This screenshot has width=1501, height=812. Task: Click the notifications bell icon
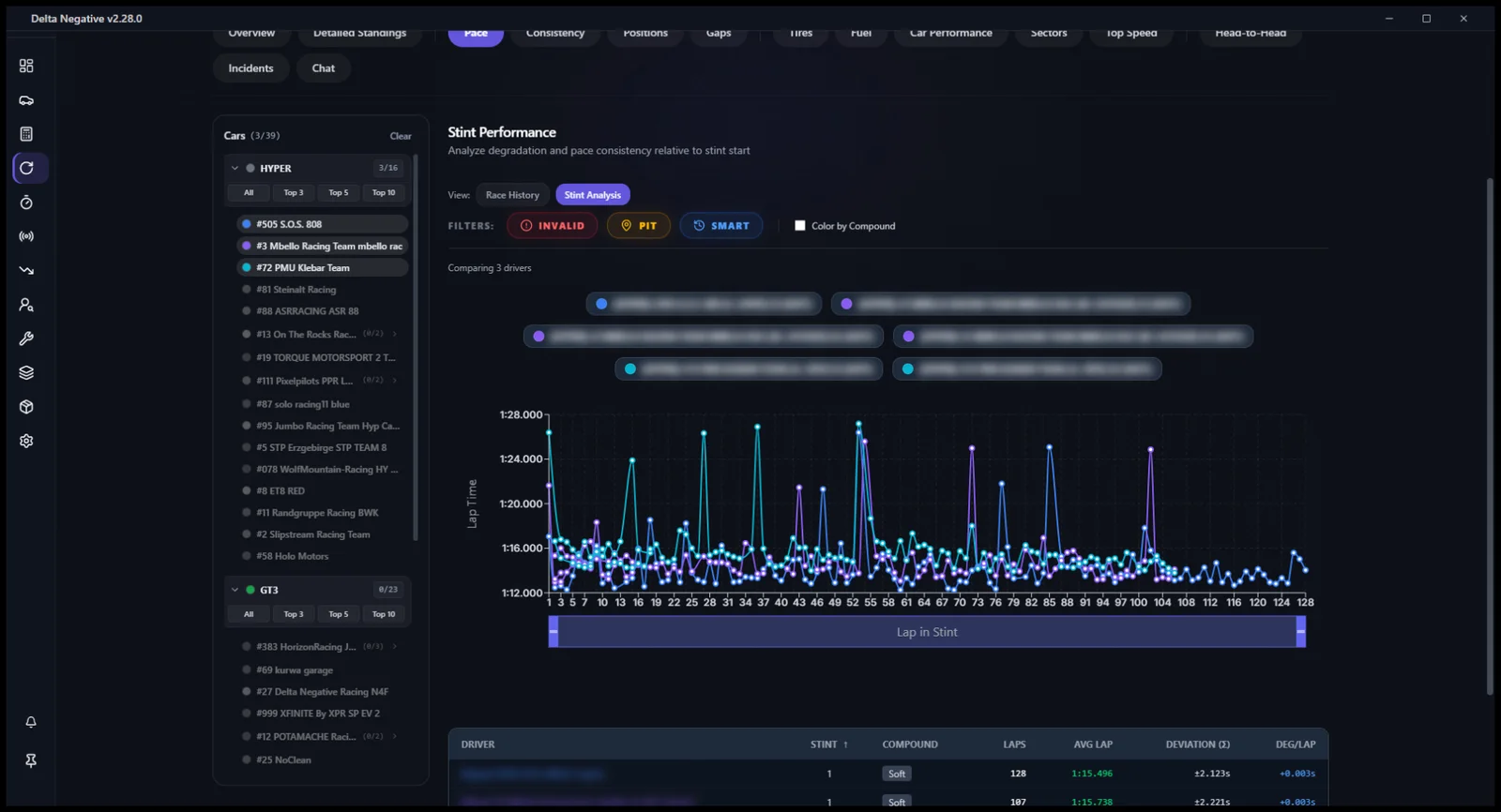tap(31, 722)
